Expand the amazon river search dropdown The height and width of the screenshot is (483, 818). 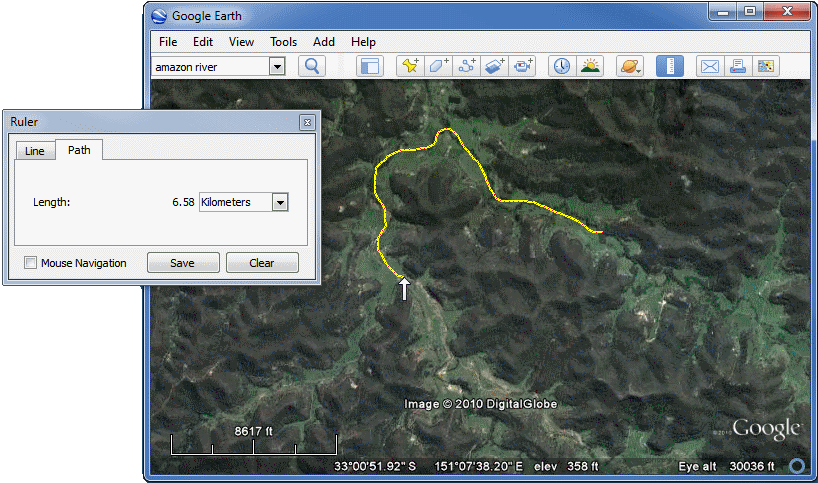tap(277, 66)
